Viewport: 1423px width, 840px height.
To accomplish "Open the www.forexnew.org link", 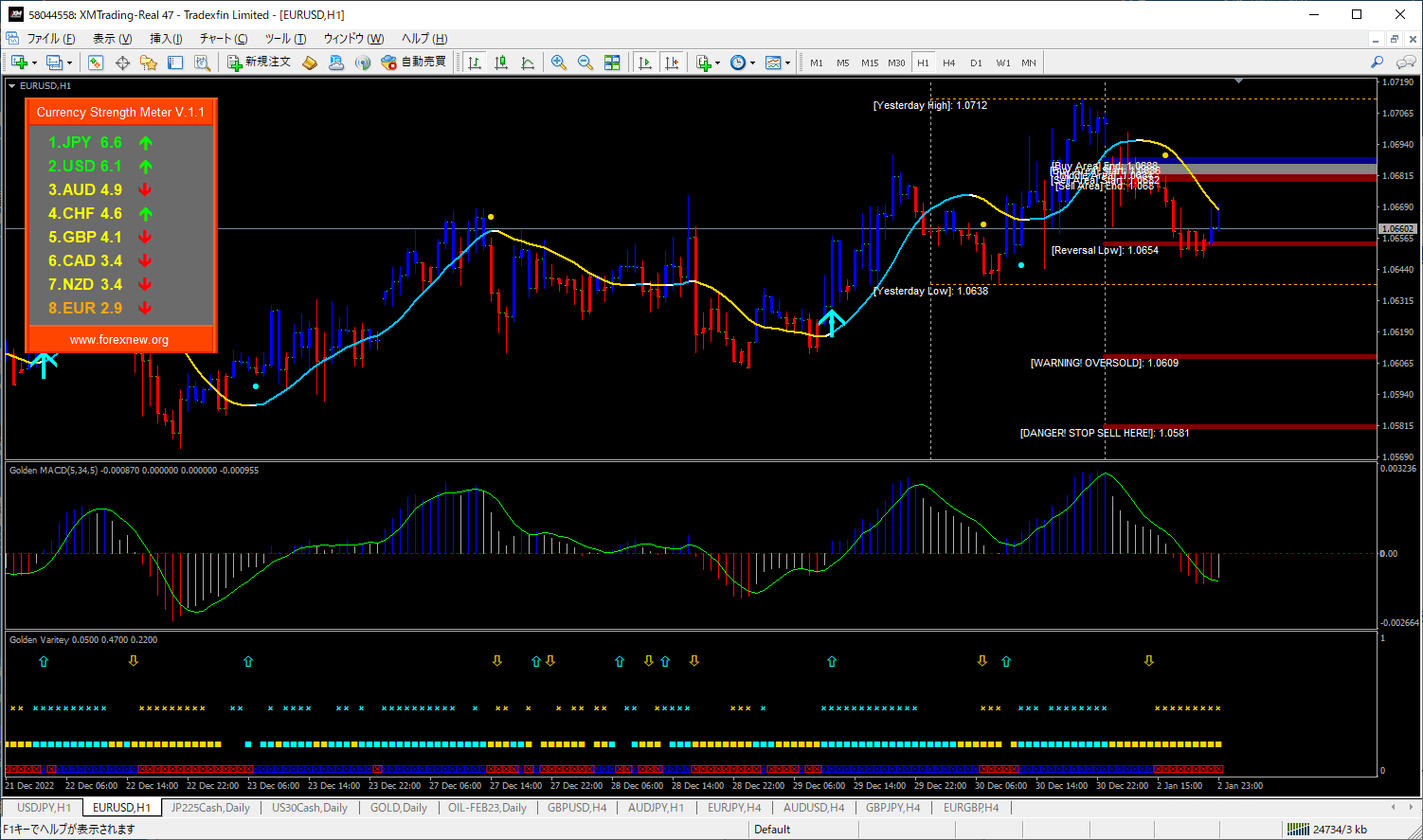I will [119, 340].
